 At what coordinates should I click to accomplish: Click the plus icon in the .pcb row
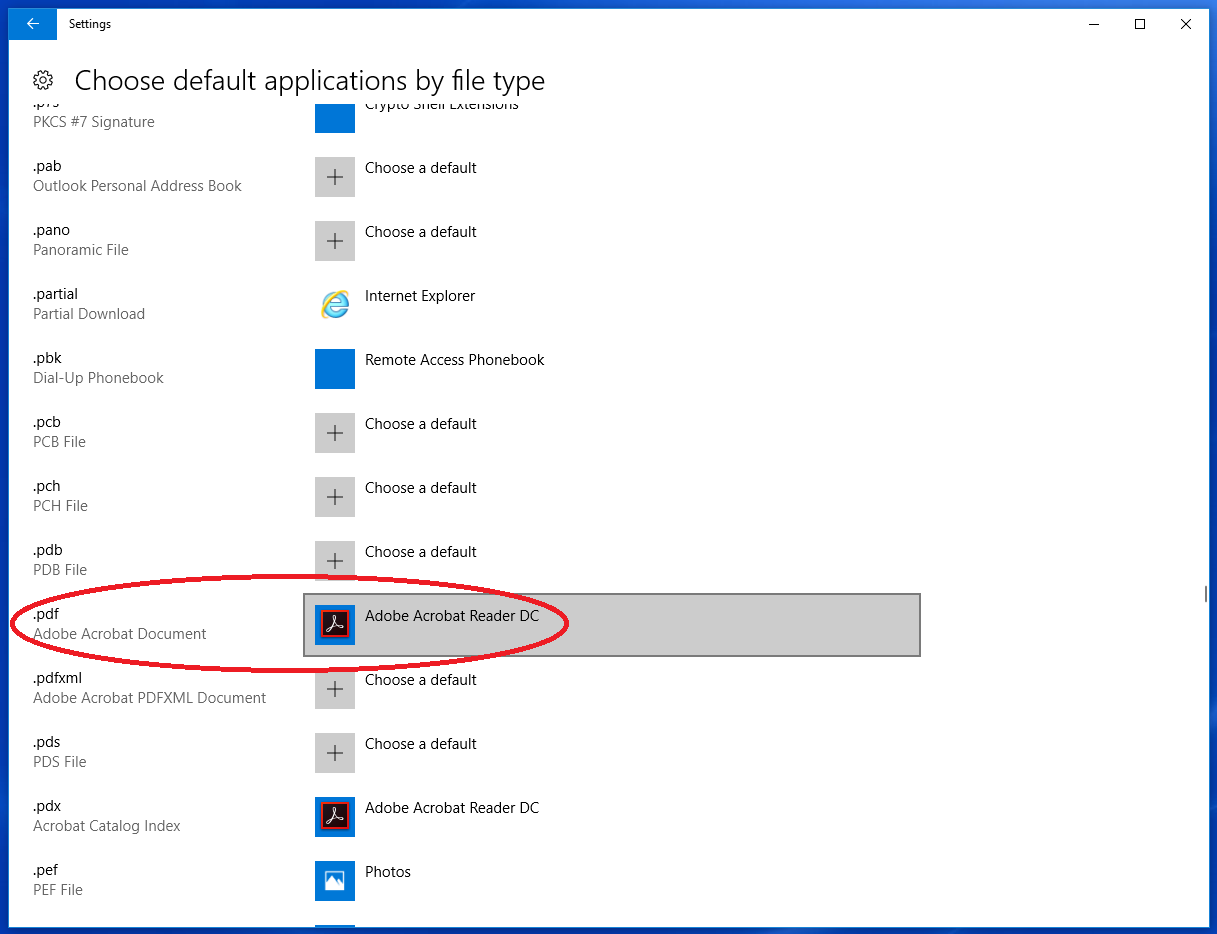[335, 433]
